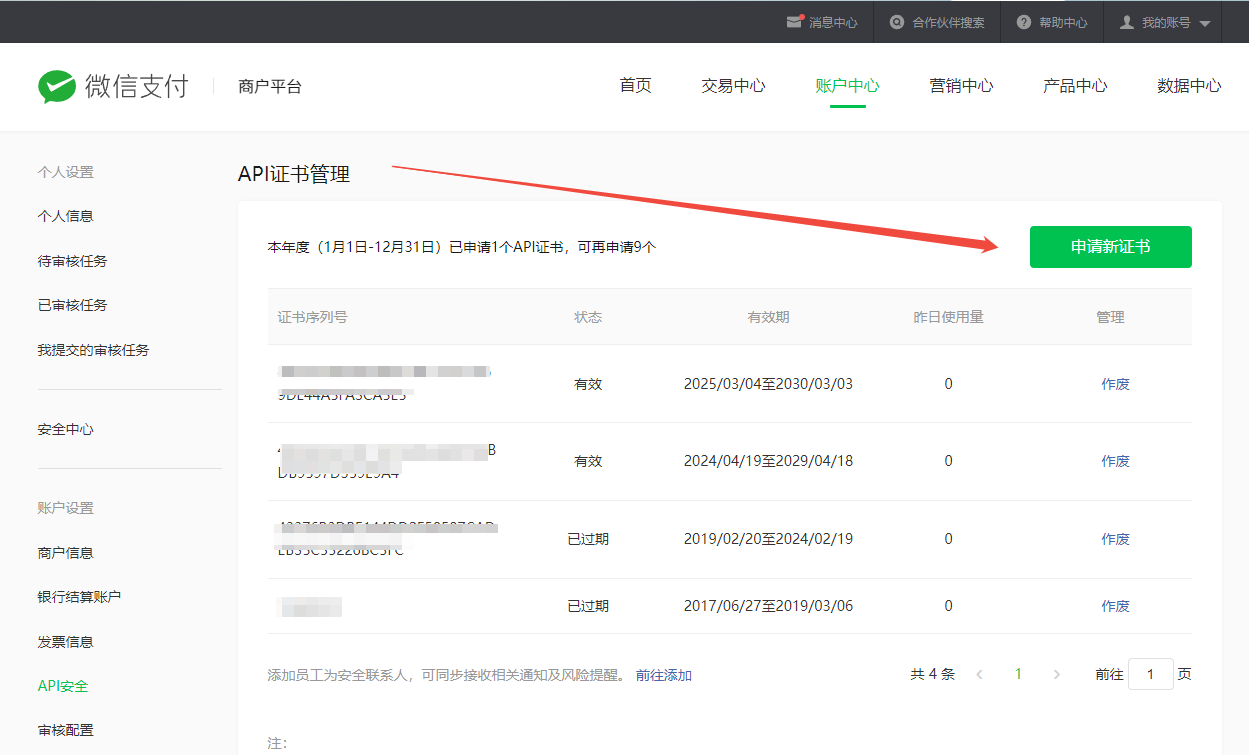
Task: Open 帮助中心 in the top bar
Action: 1063,22
